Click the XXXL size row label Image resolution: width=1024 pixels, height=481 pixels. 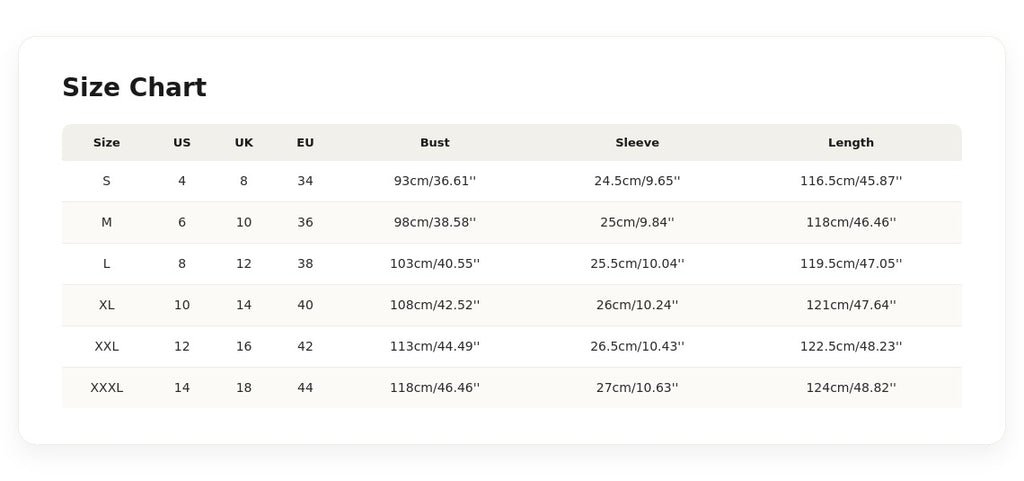[106, 388]
